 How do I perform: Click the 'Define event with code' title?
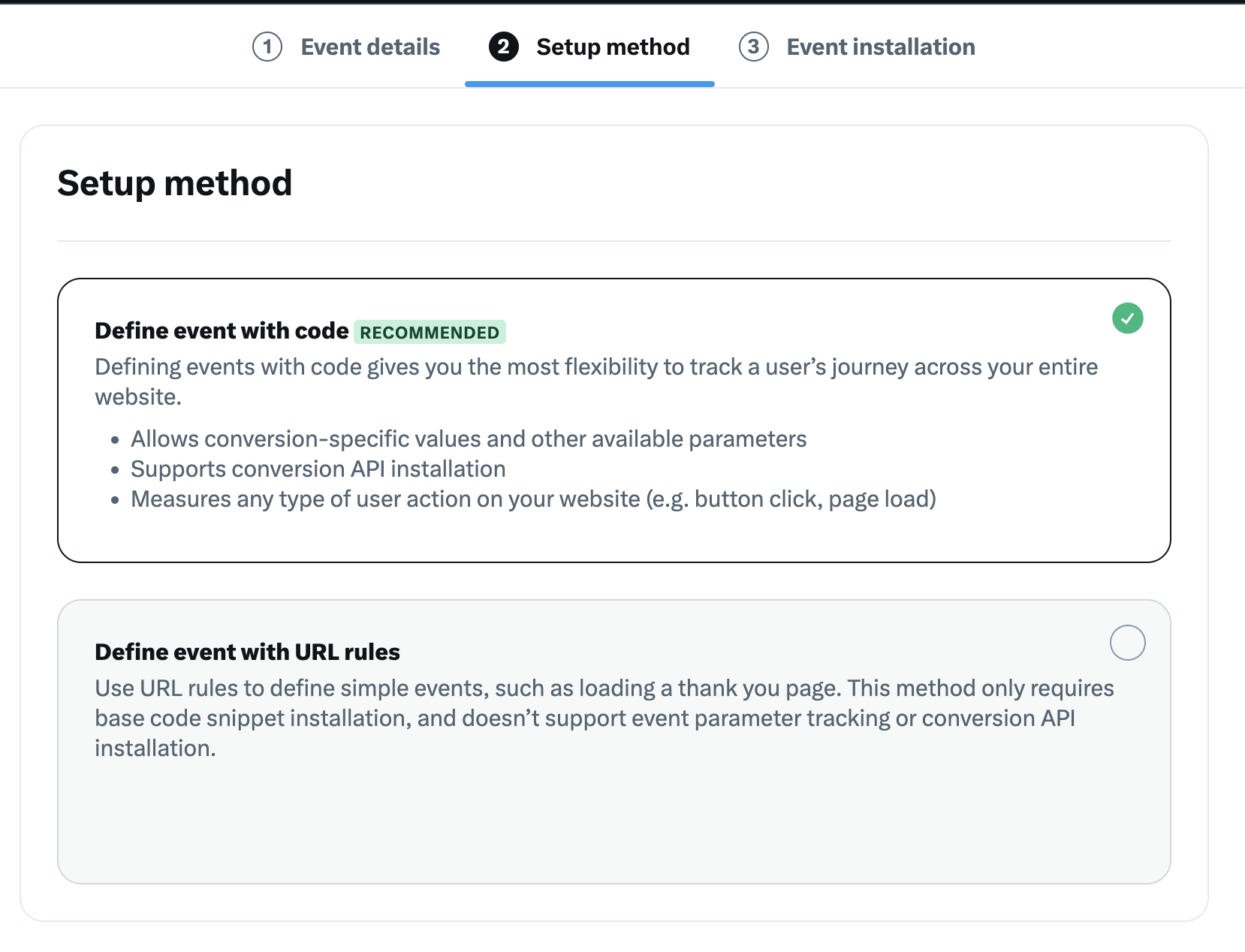(222, 331)
